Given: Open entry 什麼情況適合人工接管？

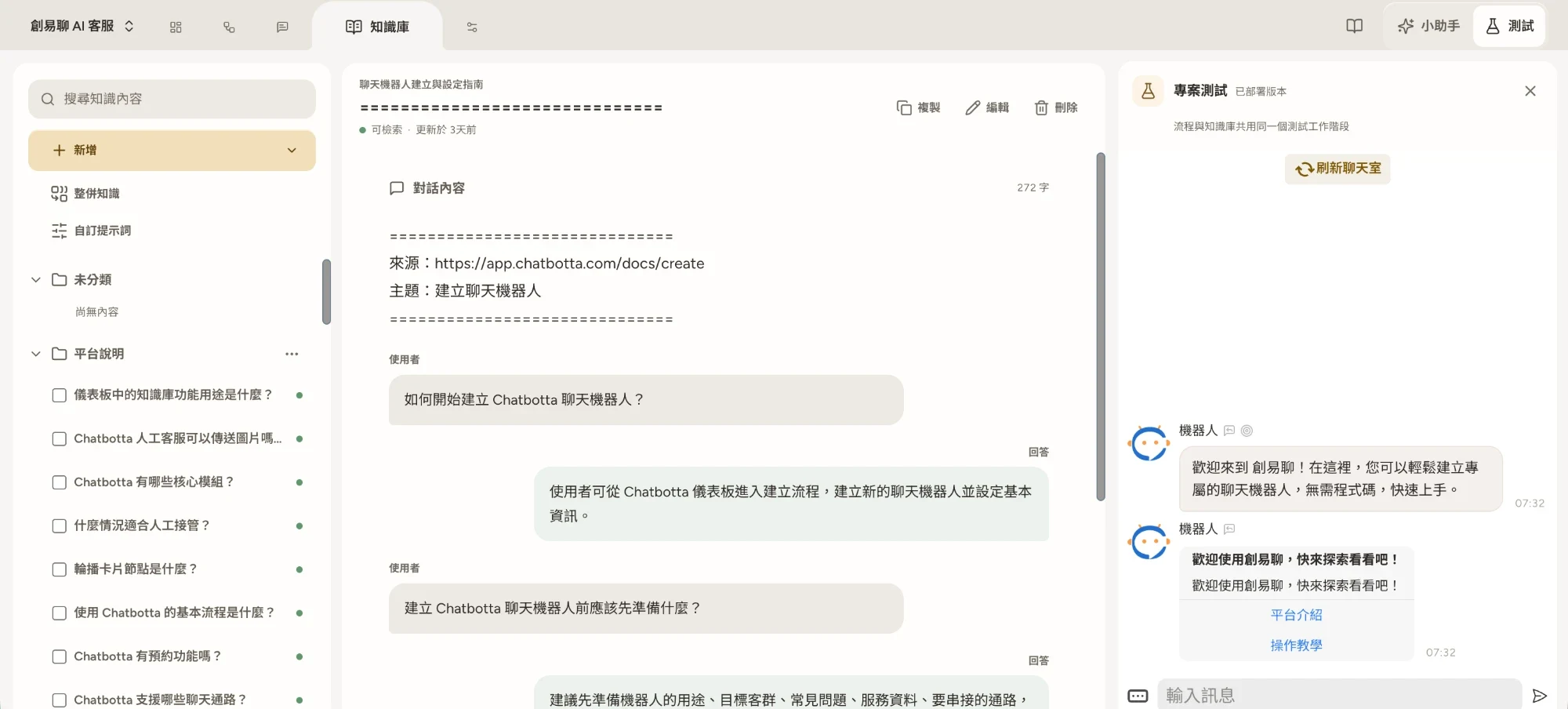Looking at the screenshot, I should tap(142, 525).
